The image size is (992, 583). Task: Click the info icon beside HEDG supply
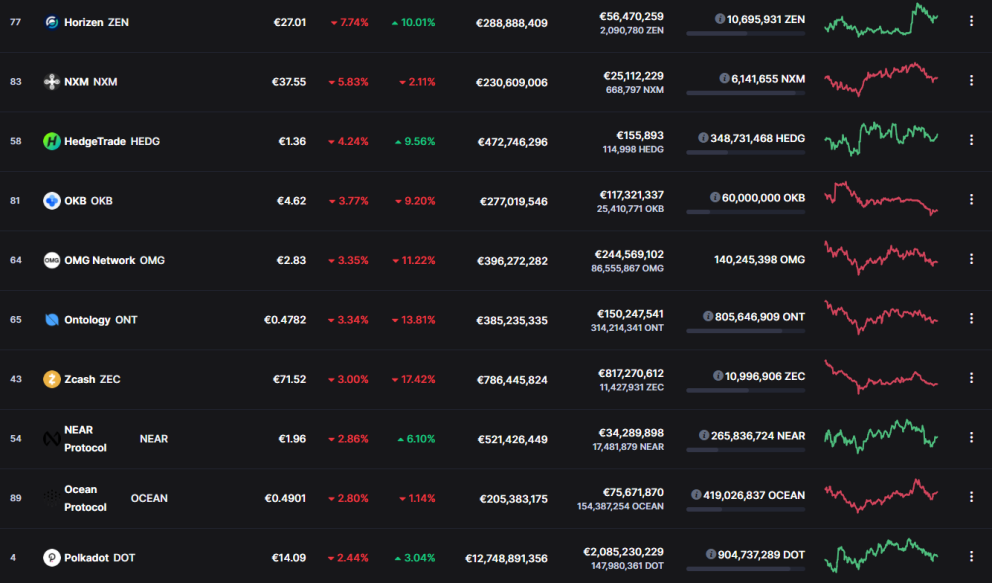(703, 138)
